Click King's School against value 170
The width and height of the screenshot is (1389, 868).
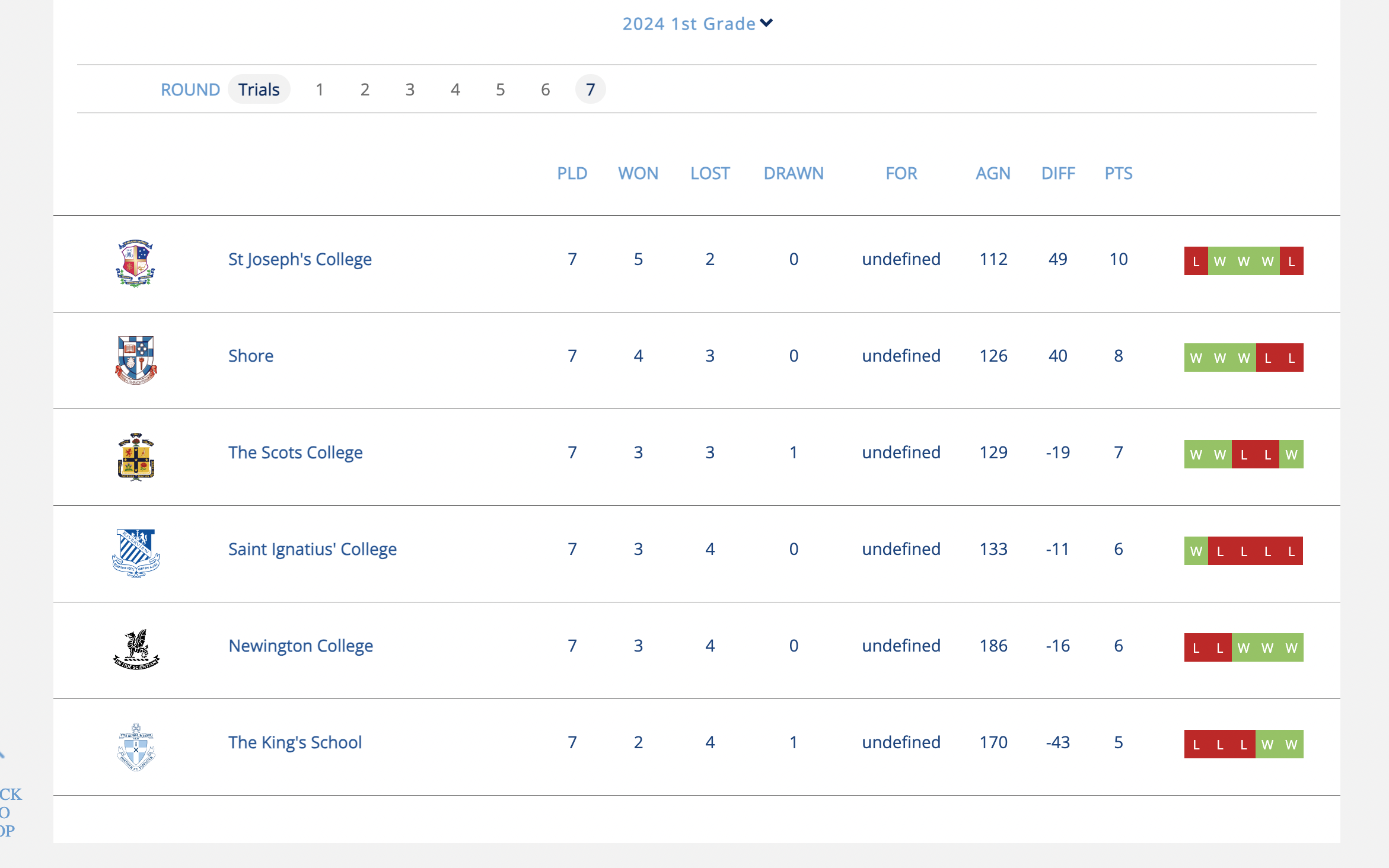click(993, 742)
